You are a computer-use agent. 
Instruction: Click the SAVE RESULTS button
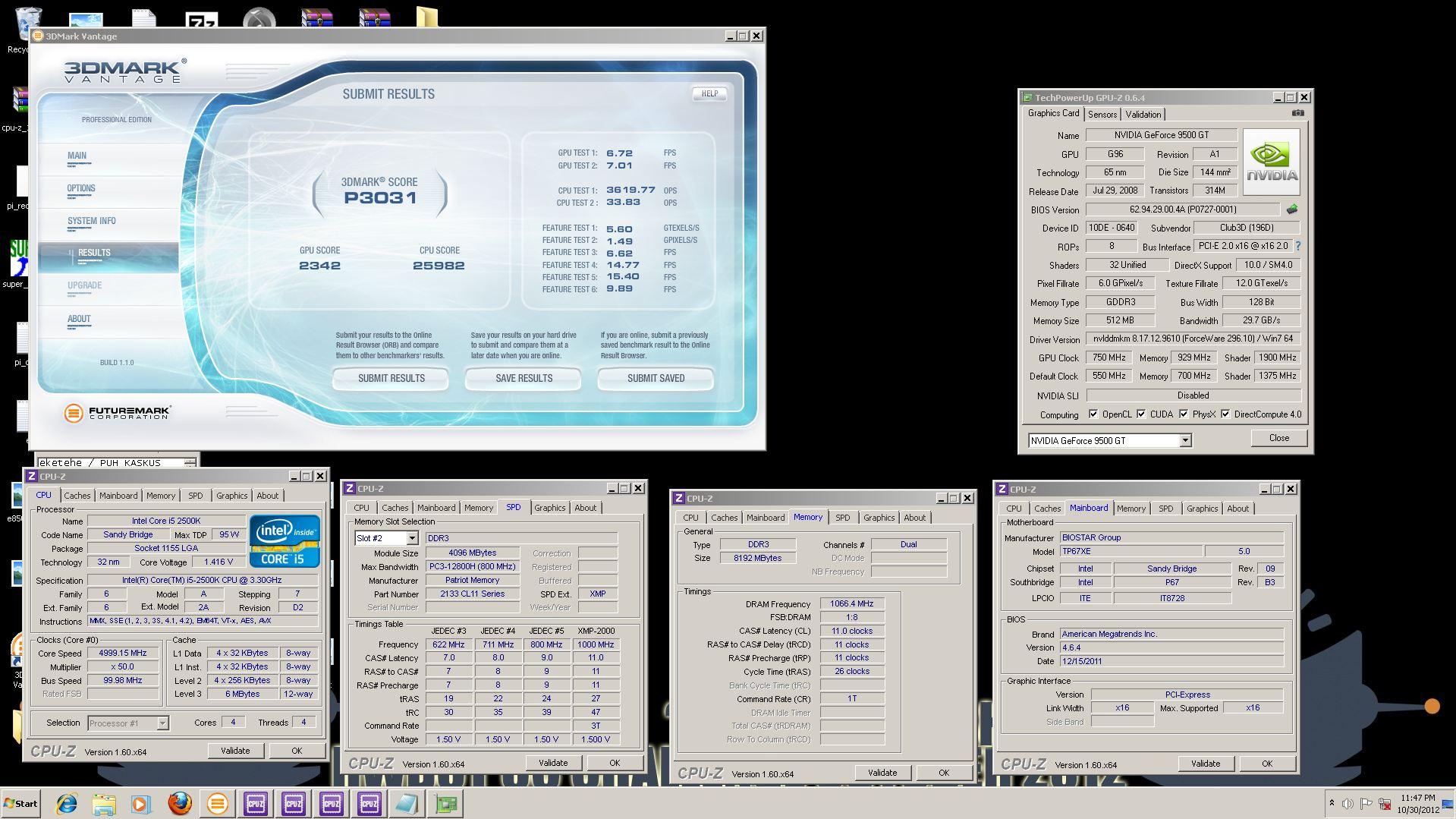click(x=524, y=378)
